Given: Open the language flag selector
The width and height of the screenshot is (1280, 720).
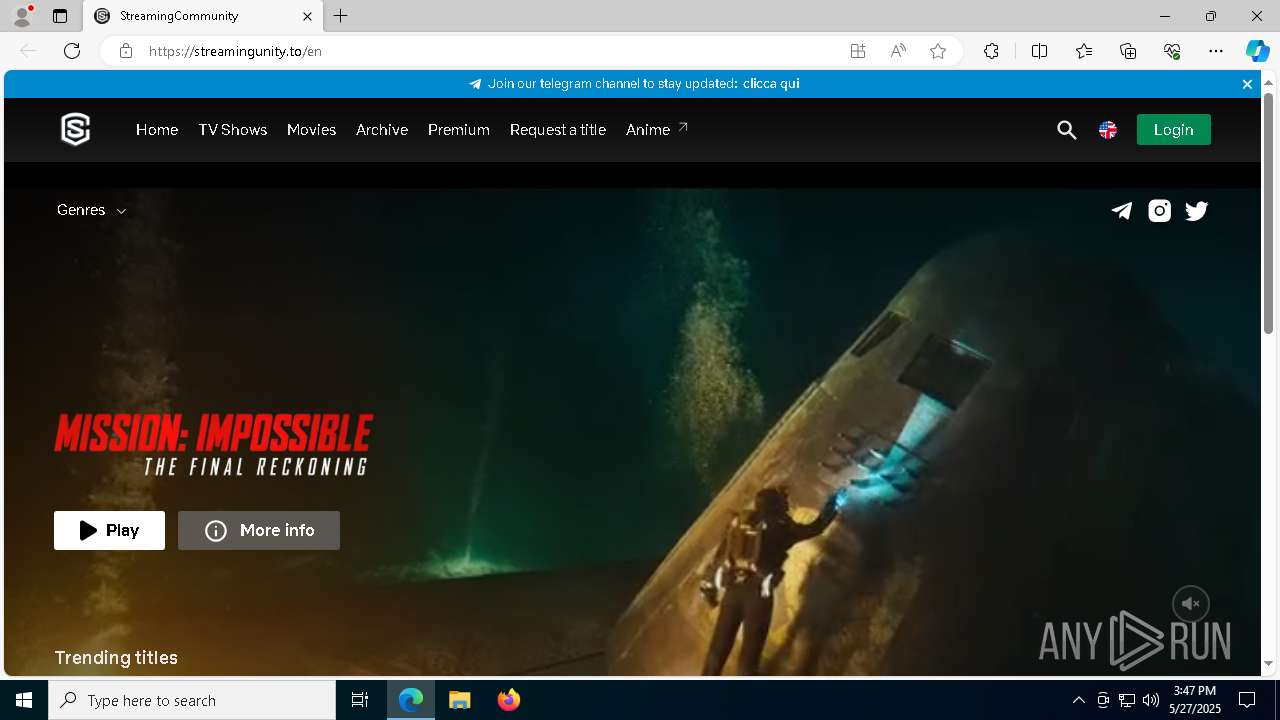Looking at the screenshot, I should (x=1108, y=130).
